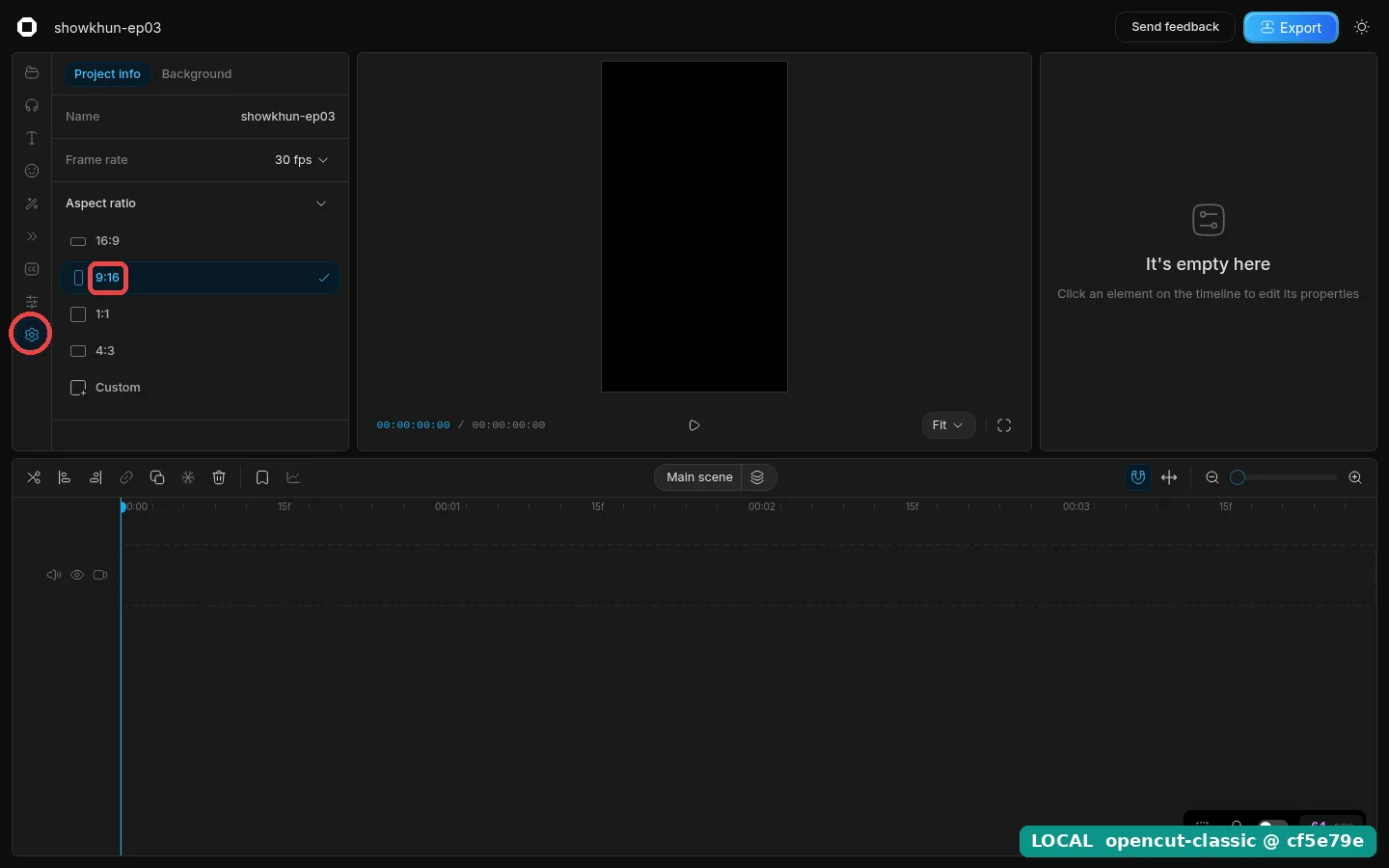Click the align-left trim icon in the timeline toolbar

click(x=65, y=477)
